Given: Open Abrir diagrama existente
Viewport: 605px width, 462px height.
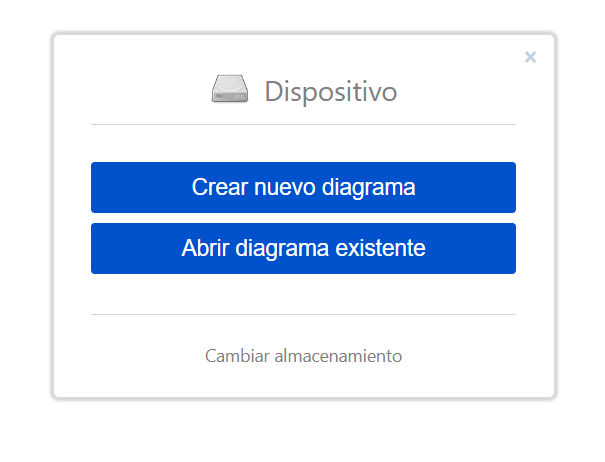Looking at the screenshot, I should coord(303,248).
